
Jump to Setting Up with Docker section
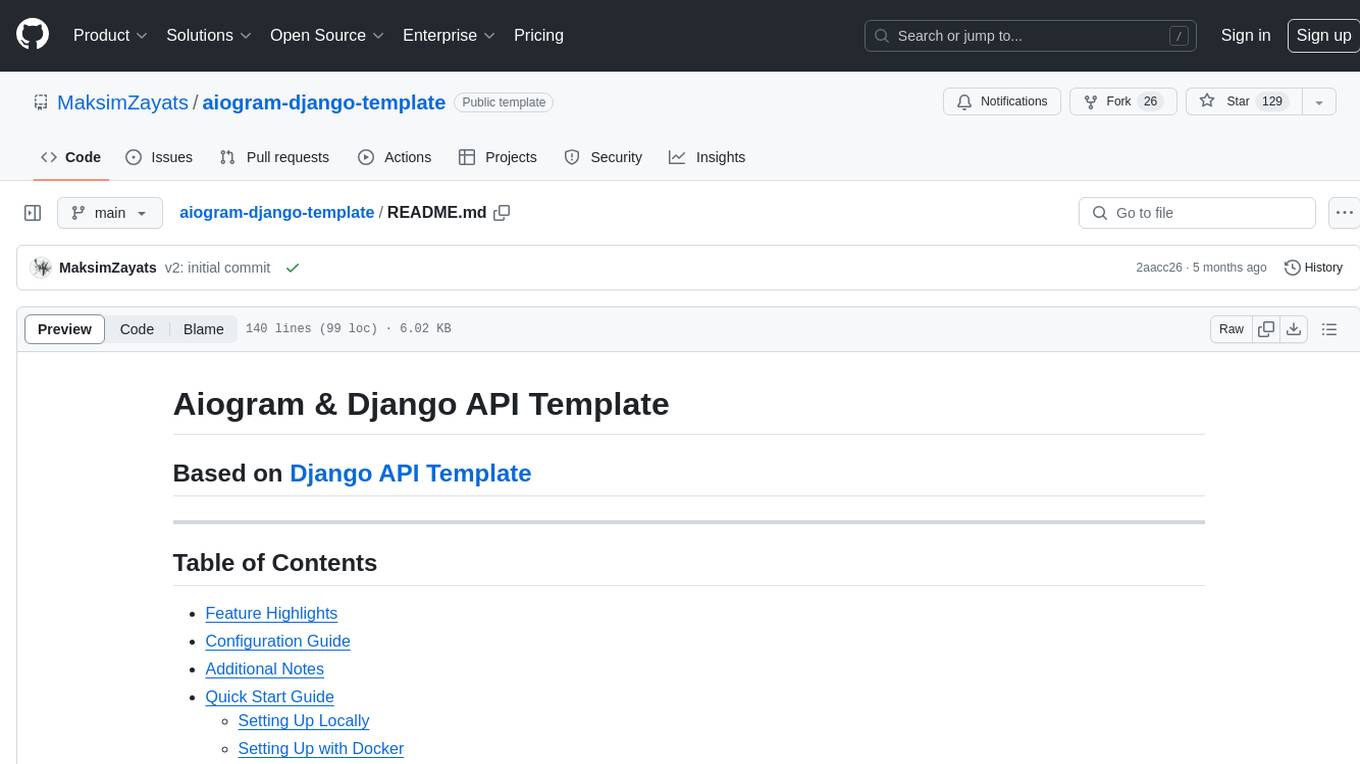pos(321,749)
